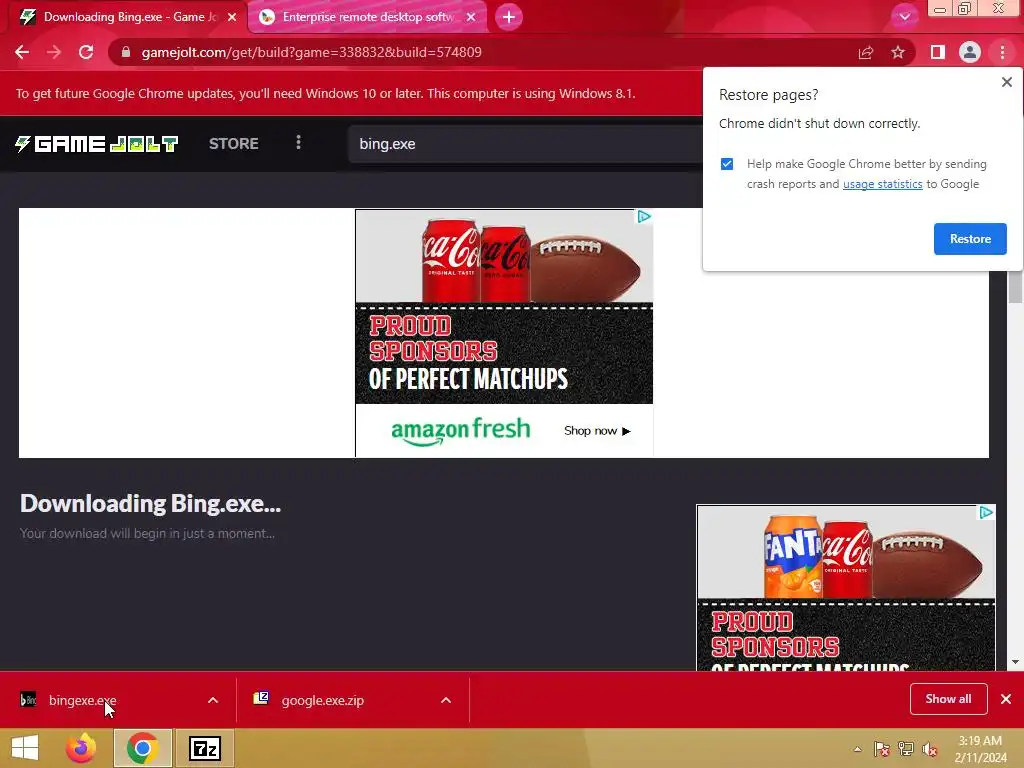Click the Restore button

[970, 239]
